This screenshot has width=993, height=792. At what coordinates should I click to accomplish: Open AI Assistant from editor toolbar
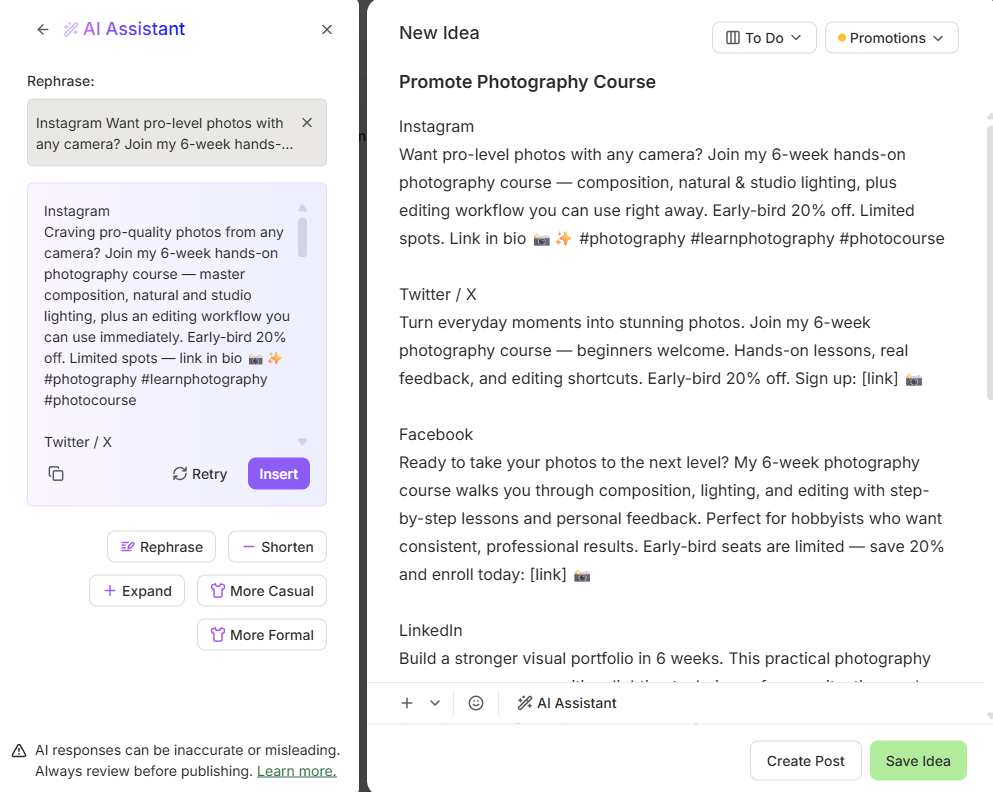click(567, 703)
